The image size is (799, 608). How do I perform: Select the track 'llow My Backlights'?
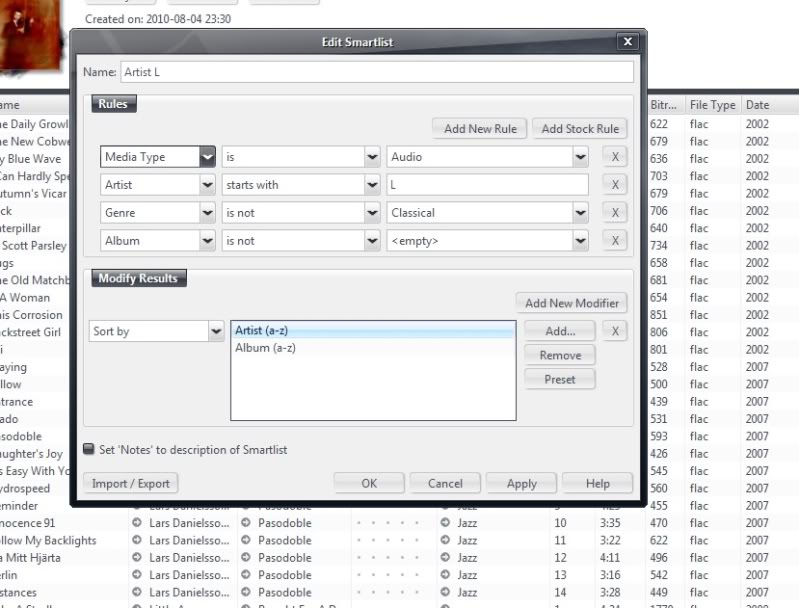pyautogui.click(x=48, y=540)
